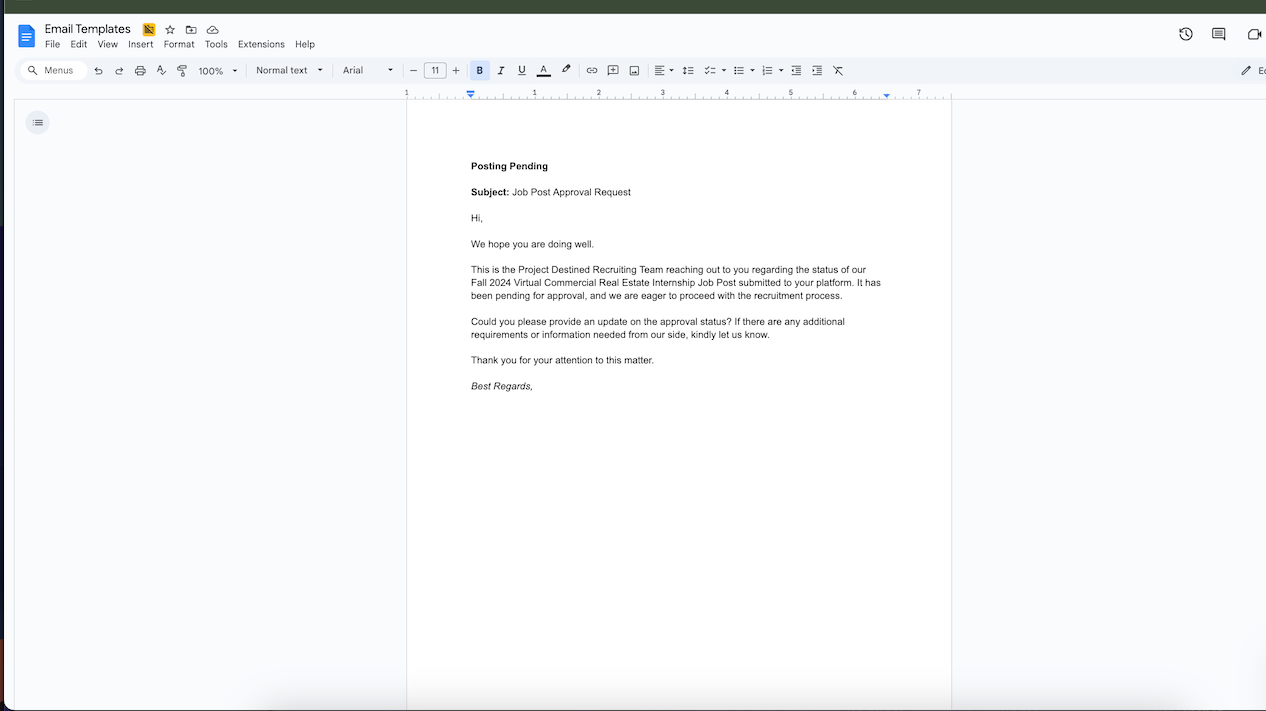The image size is (1266, 711).
Task: Expand numbered list options arrow
Action: pos(781,71)
